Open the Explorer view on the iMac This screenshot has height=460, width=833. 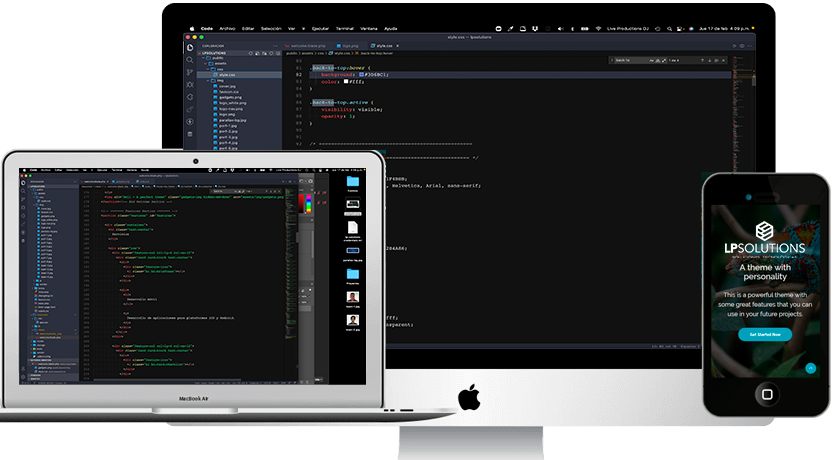(190, 46)
